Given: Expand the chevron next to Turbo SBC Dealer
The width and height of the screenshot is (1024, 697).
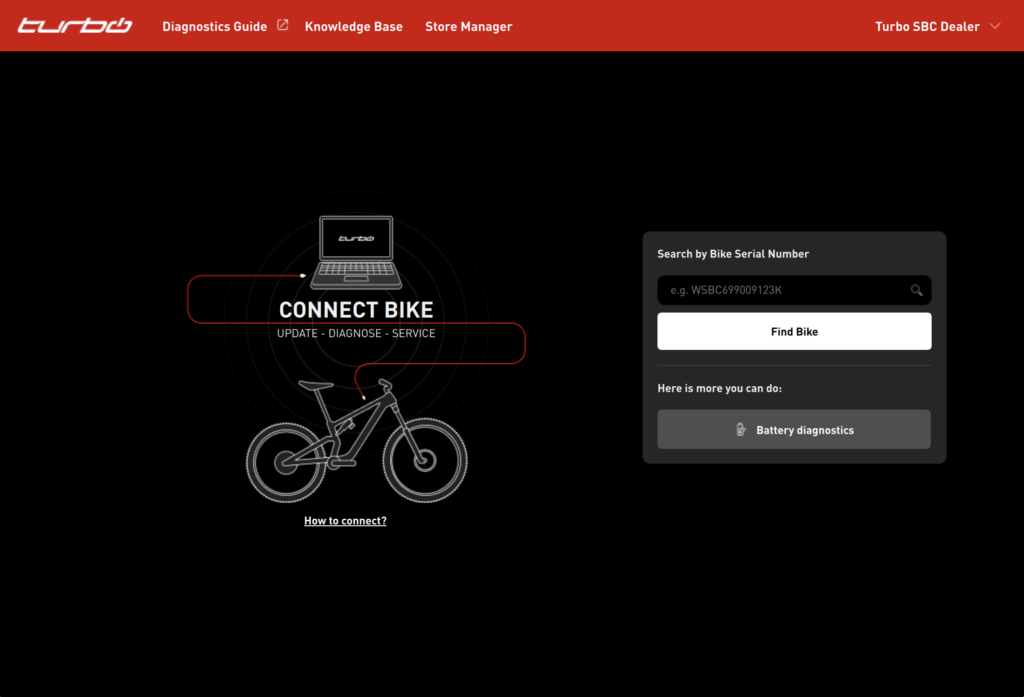Looking at the screenshot, I should (995, 27).
